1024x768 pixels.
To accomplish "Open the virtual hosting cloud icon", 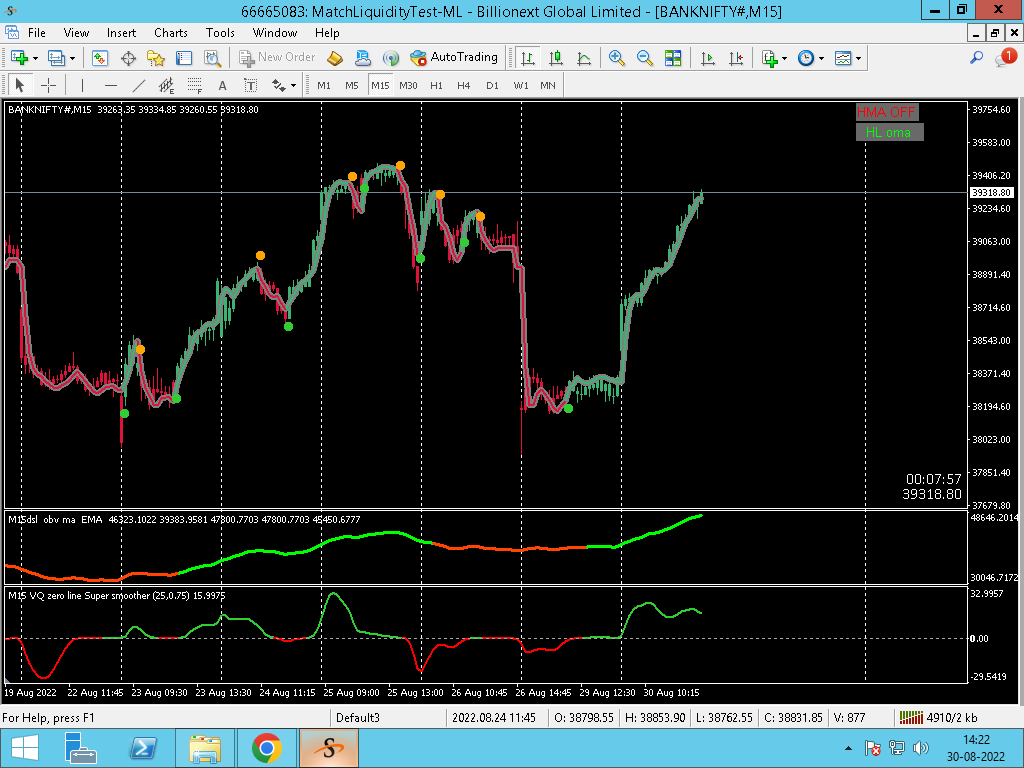I will [362, 58].
